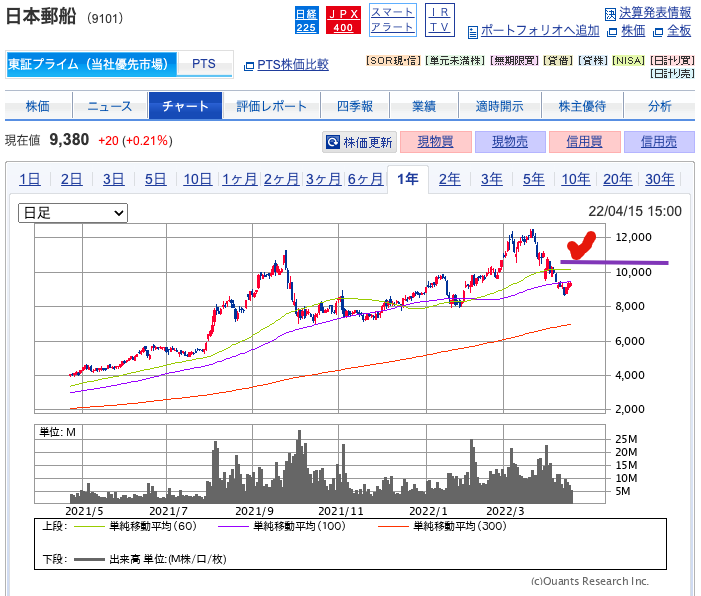
Task: Select the 30年 chart period
Action: pyautogui.click(x=659, y=179)
